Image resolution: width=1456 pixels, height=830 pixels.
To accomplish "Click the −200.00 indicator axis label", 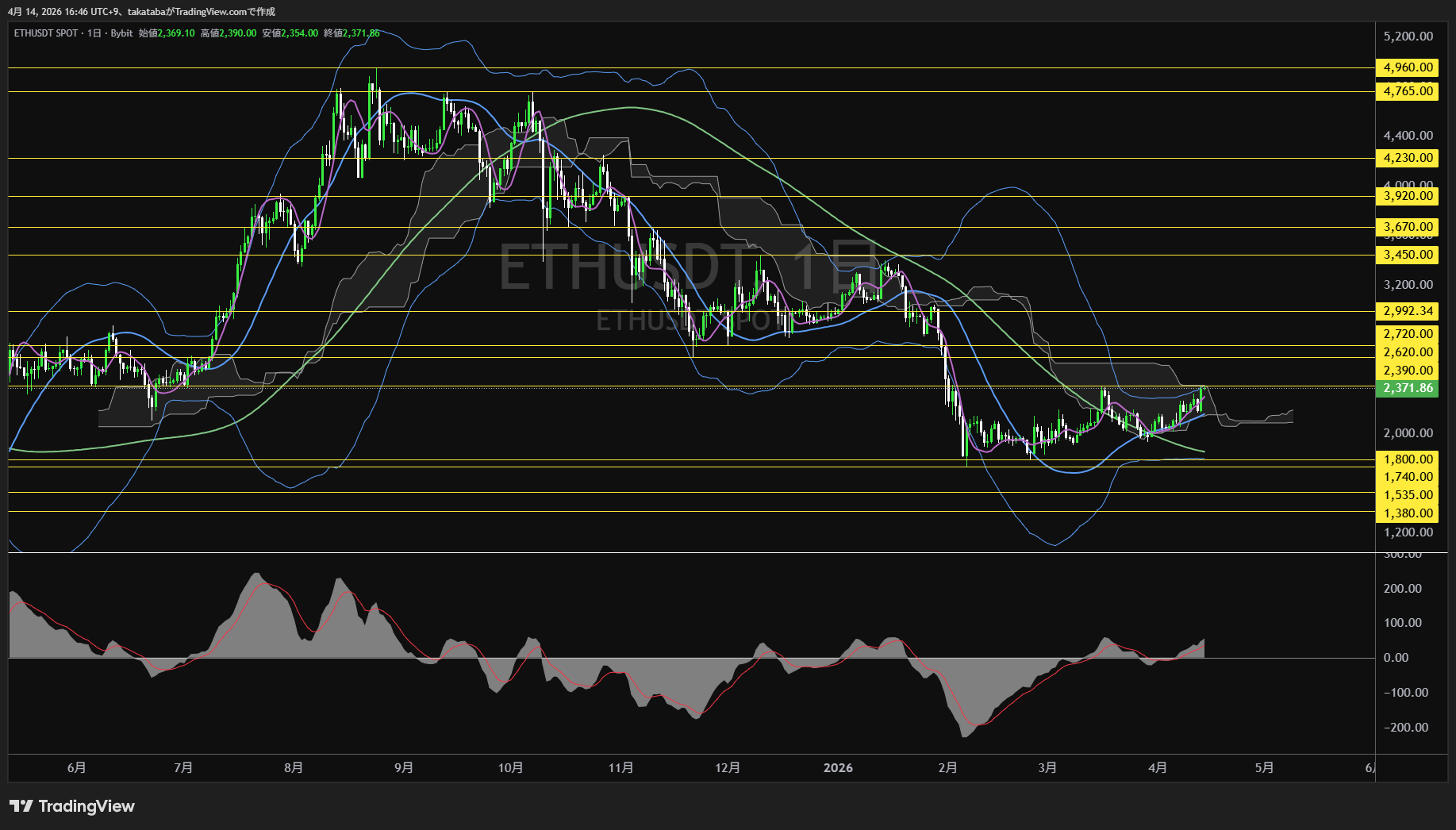I will 1405,728.
